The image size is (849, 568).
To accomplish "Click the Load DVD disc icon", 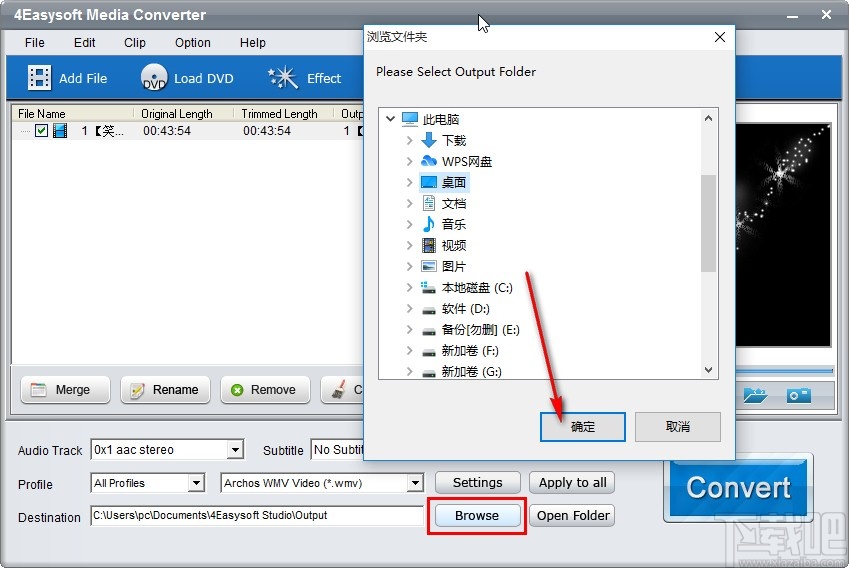I will tap(154, 78).
